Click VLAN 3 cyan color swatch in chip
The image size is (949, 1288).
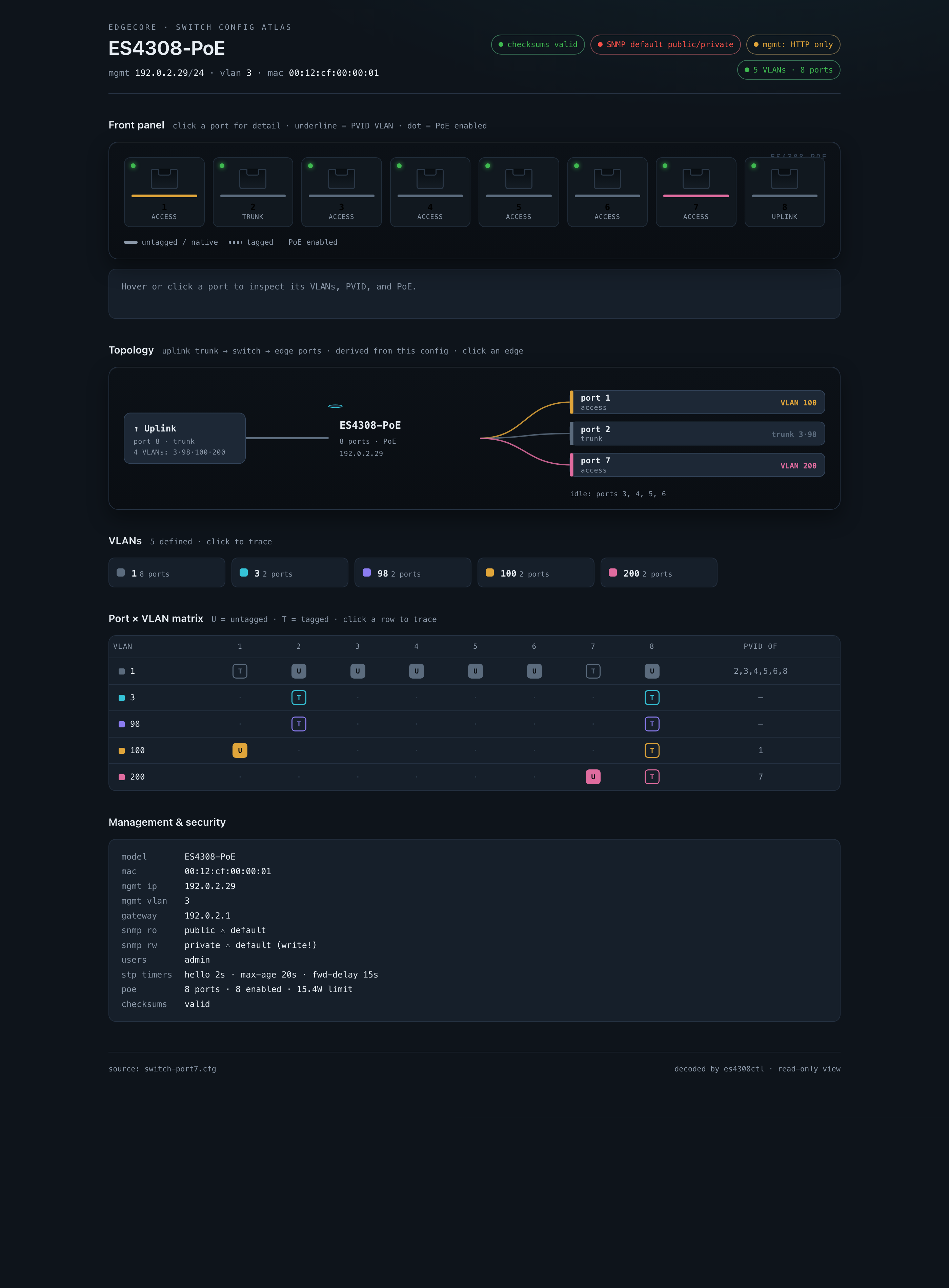(x=244, y=572)
